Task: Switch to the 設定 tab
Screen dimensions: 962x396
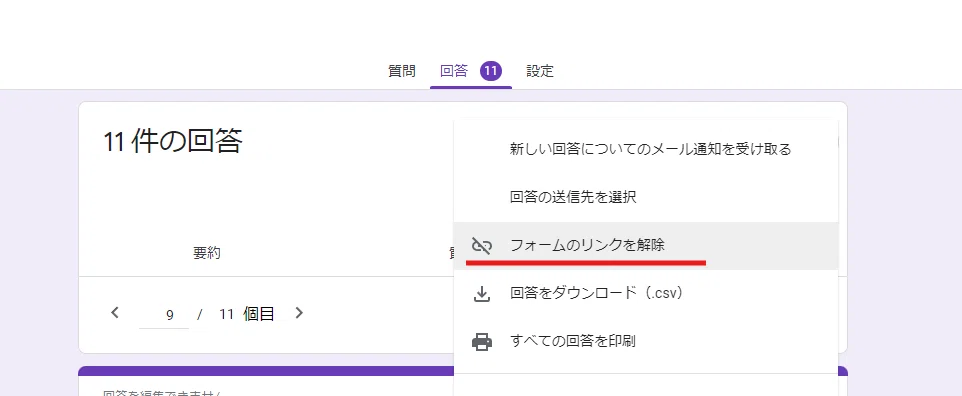Action: [540, 71]
